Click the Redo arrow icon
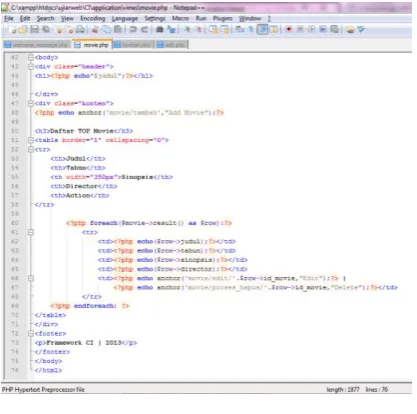This screenshot has width=417, height=414. tap(144, 30)
